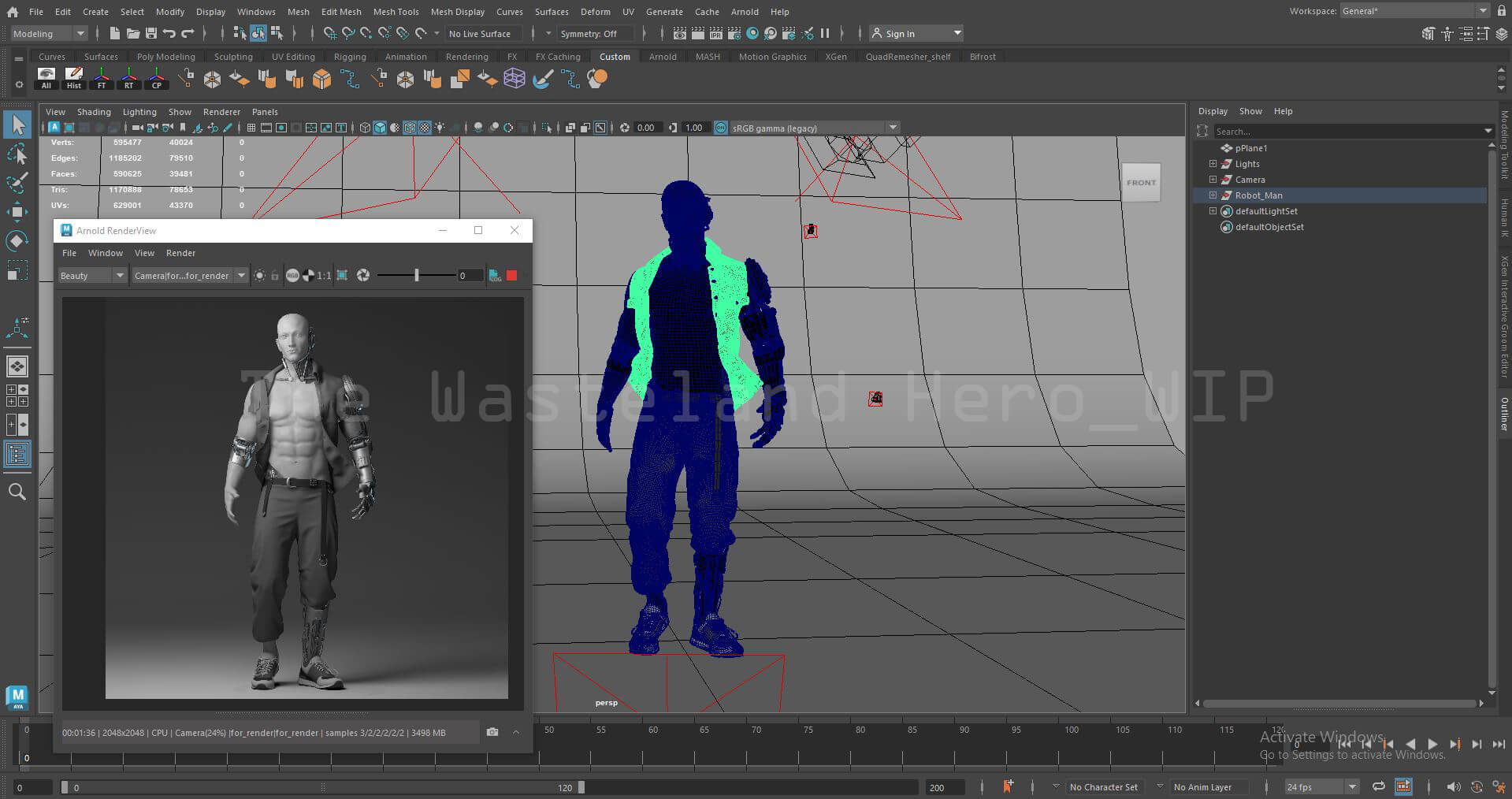
Task: Click the 'FT' freeze transformations shelf button
Action: 102,79
